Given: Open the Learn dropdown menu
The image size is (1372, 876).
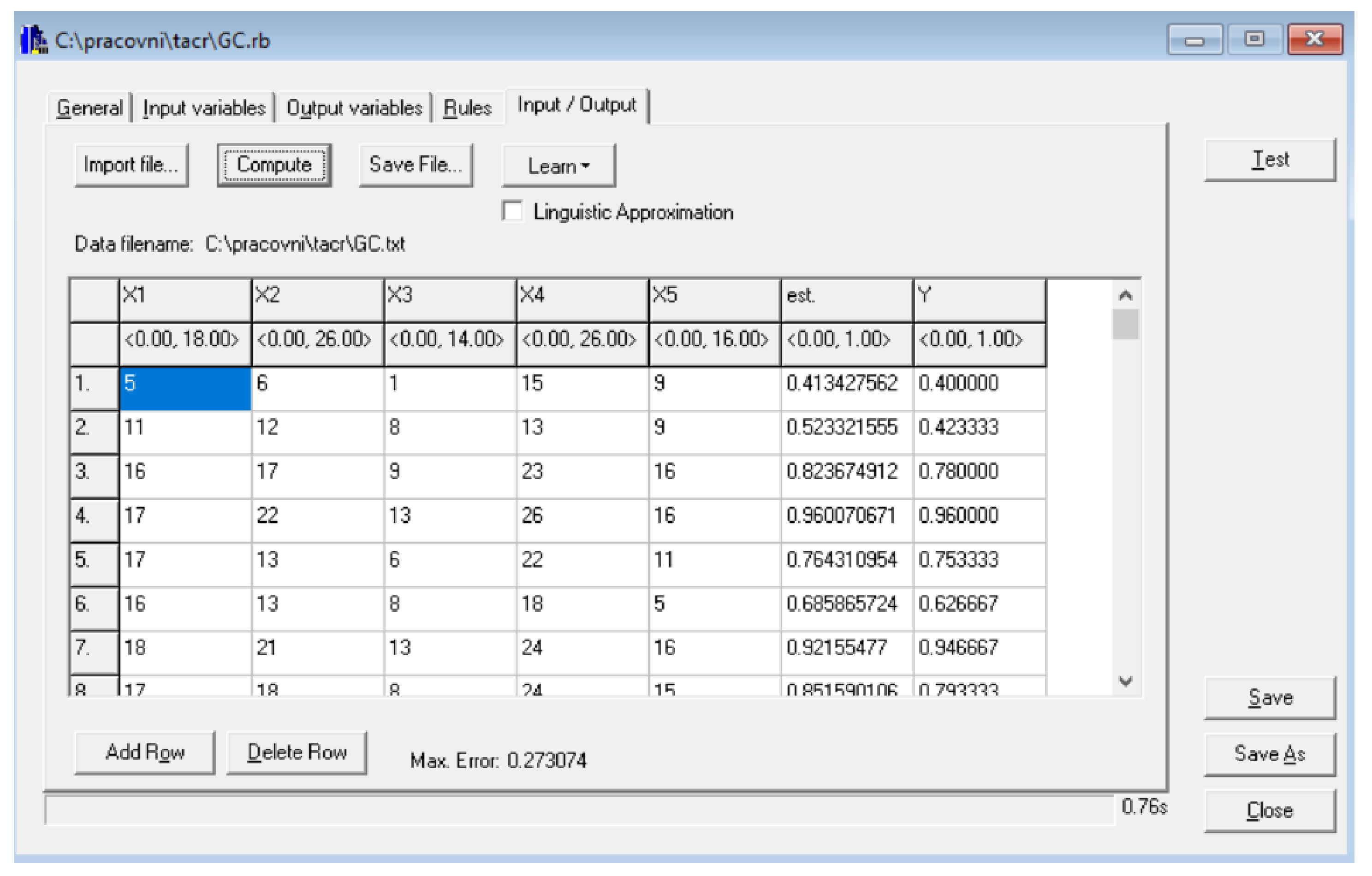Looking at the screenshot, I should pos(558,166).
